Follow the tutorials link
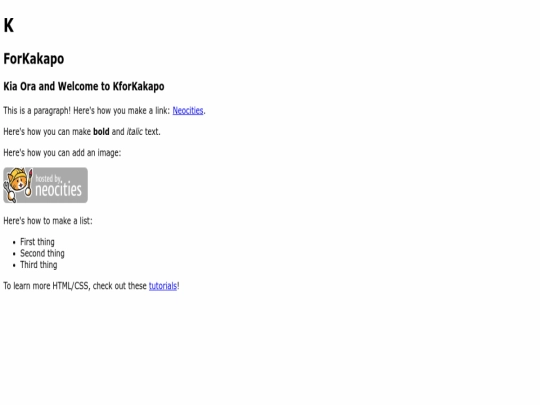 click(x=163, y=286)
